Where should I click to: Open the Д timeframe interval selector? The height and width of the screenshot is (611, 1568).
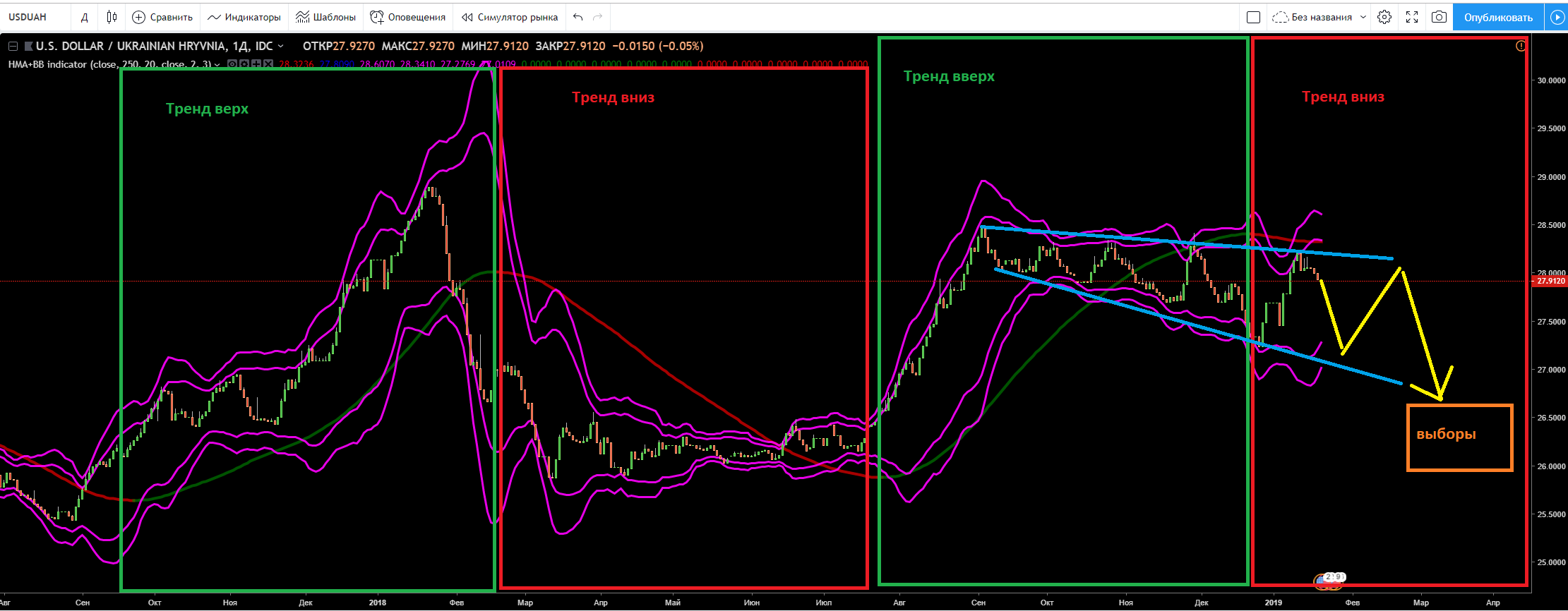(x=84, y=17)
